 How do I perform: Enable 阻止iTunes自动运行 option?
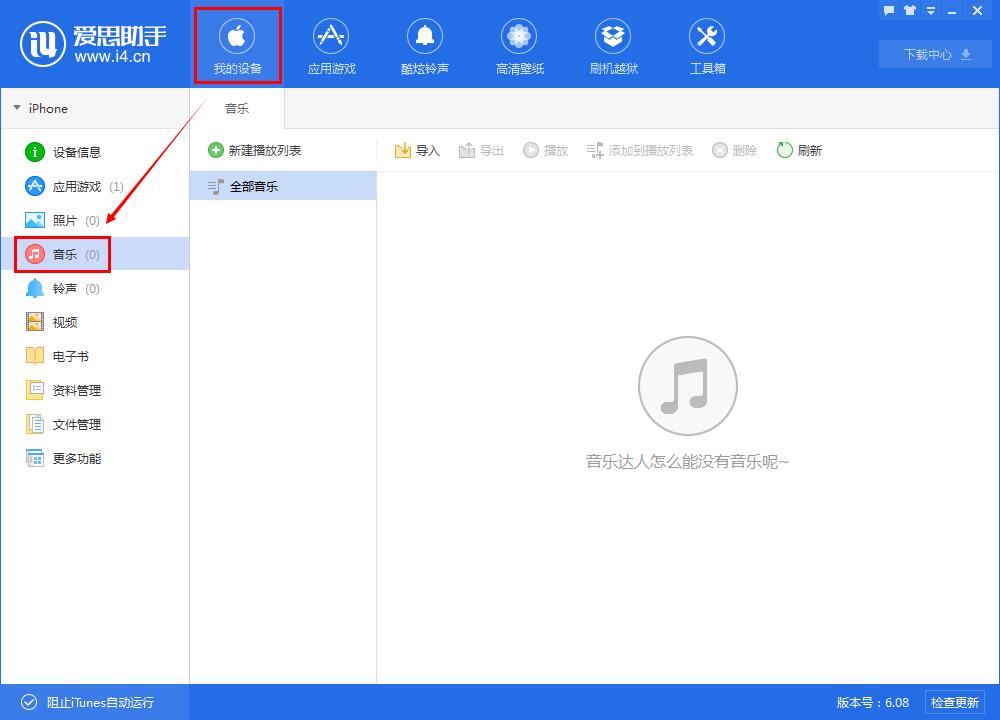pyautogui.click(x=90, y=702)
